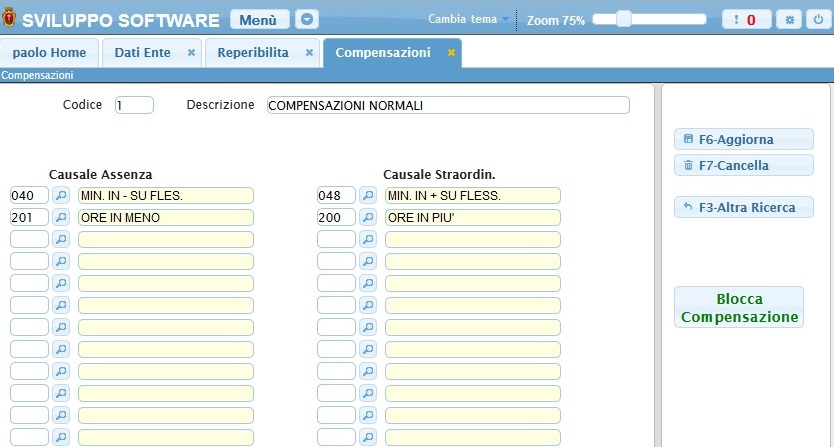Click the Descrizione text field
Screen dimensions: 834x447
(448, 105)
